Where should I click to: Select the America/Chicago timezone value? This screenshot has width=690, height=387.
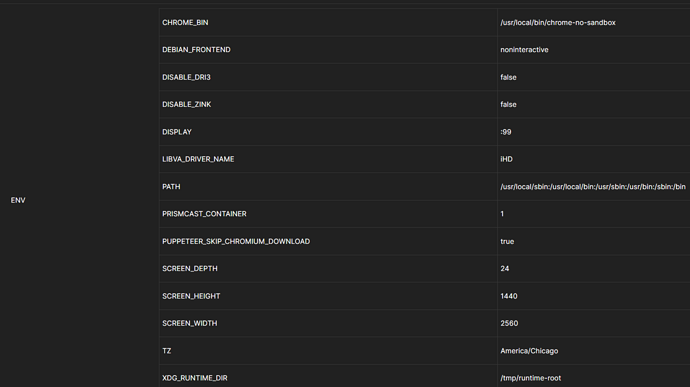click(x=529, y=351)
